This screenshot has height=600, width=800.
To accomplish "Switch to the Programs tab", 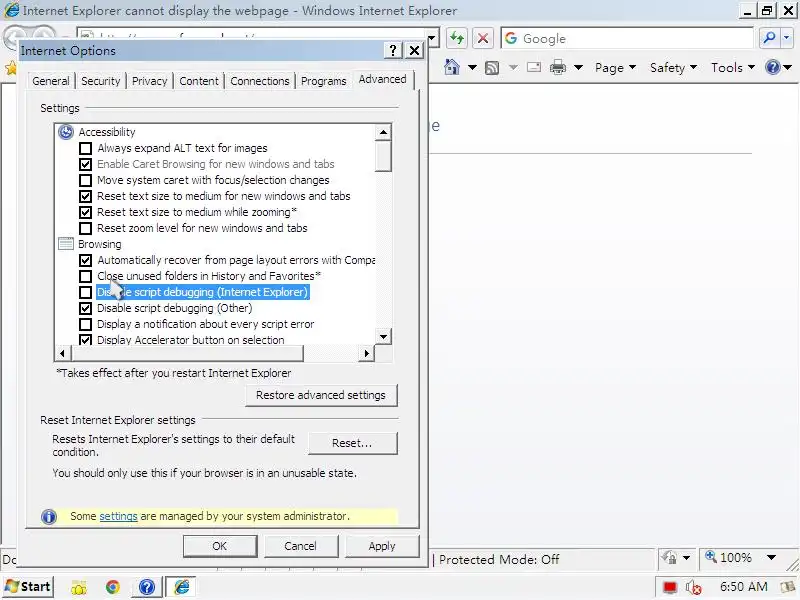I will click(x=323, y=81).
